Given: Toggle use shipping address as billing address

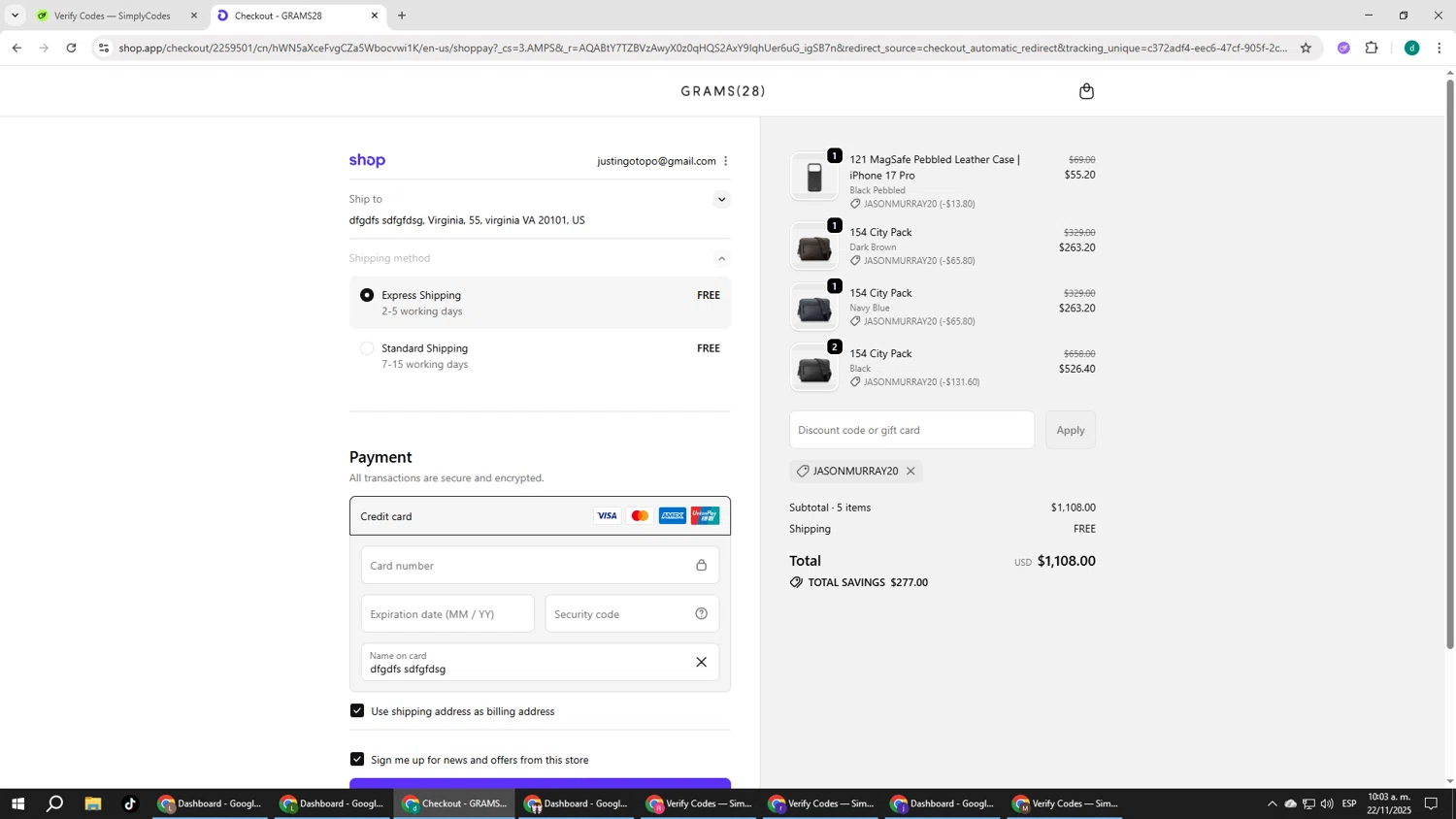Looking at the screenshot, I should (x=357, y=711).
